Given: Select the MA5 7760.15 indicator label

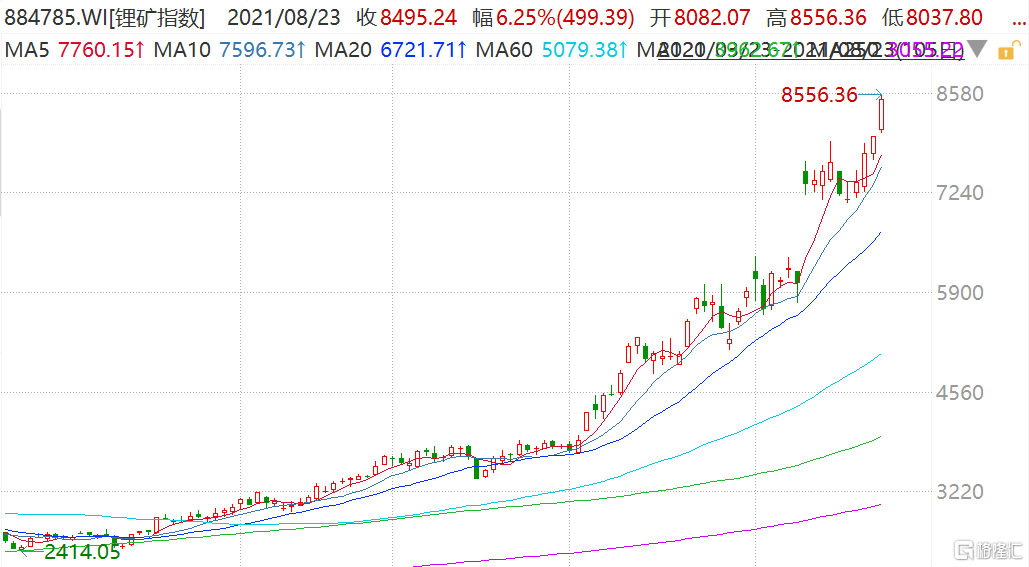Looking at the screenshot, I should click(74, 50).
